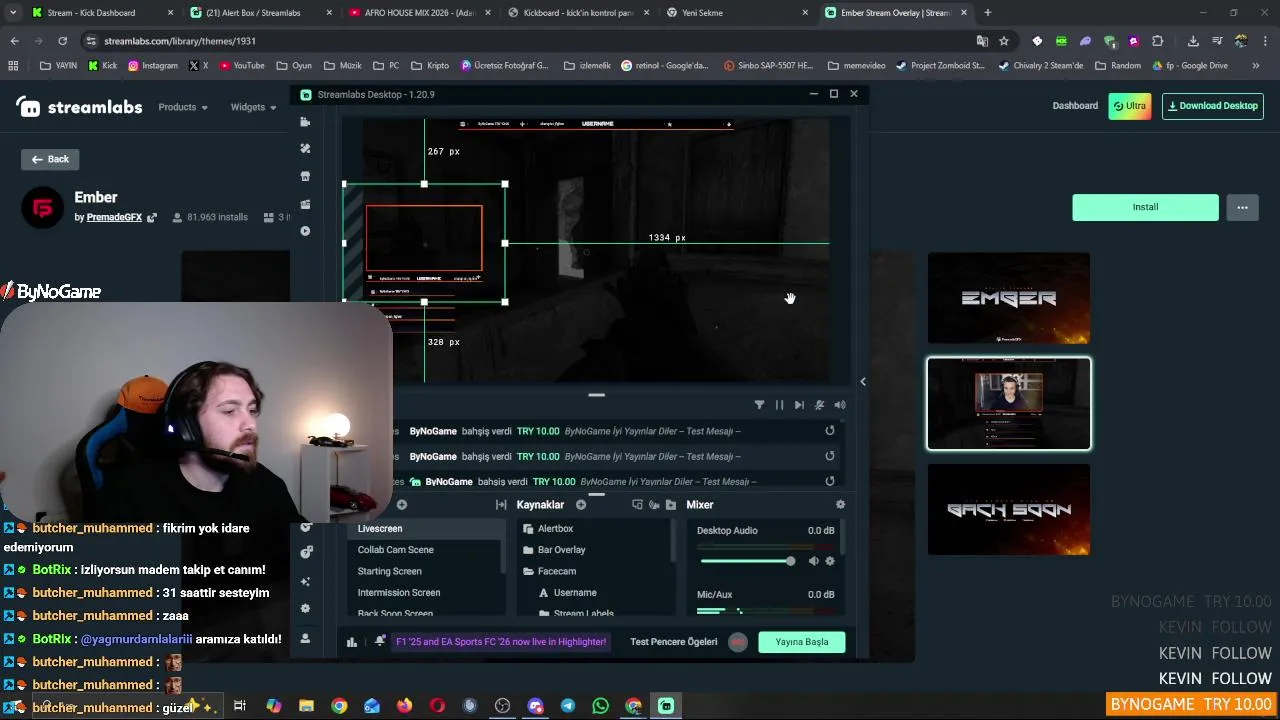Collapse the side panel chevron in Streamlabs editor

point(863,381)
